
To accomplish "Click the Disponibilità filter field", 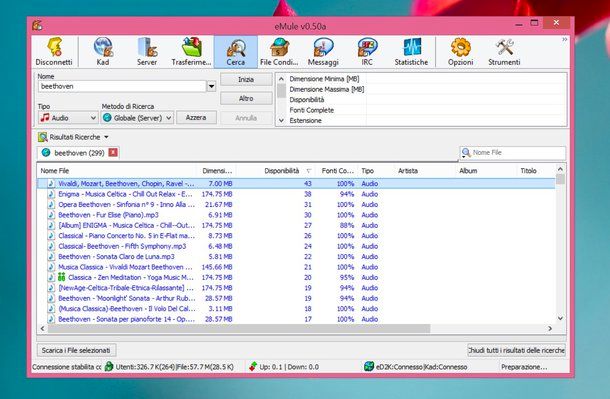I will (466, 100).
